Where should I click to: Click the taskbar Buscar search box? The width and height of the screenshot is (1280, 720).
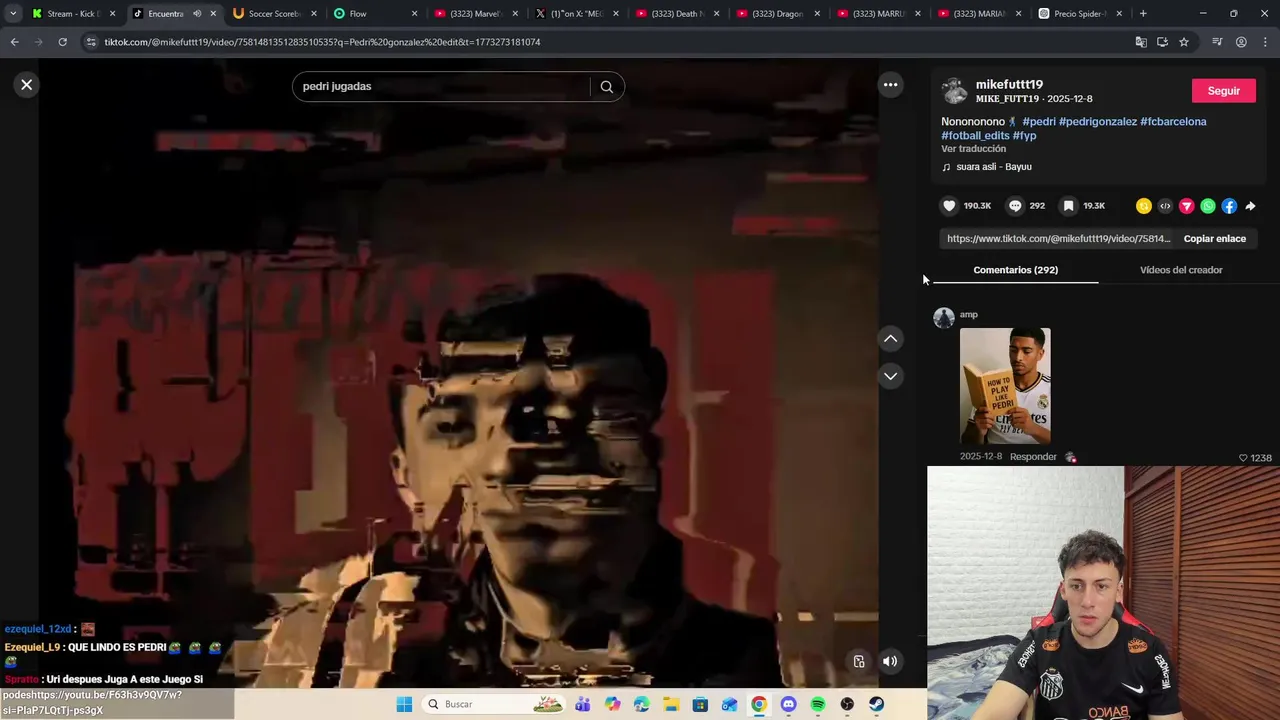(494, 704)
